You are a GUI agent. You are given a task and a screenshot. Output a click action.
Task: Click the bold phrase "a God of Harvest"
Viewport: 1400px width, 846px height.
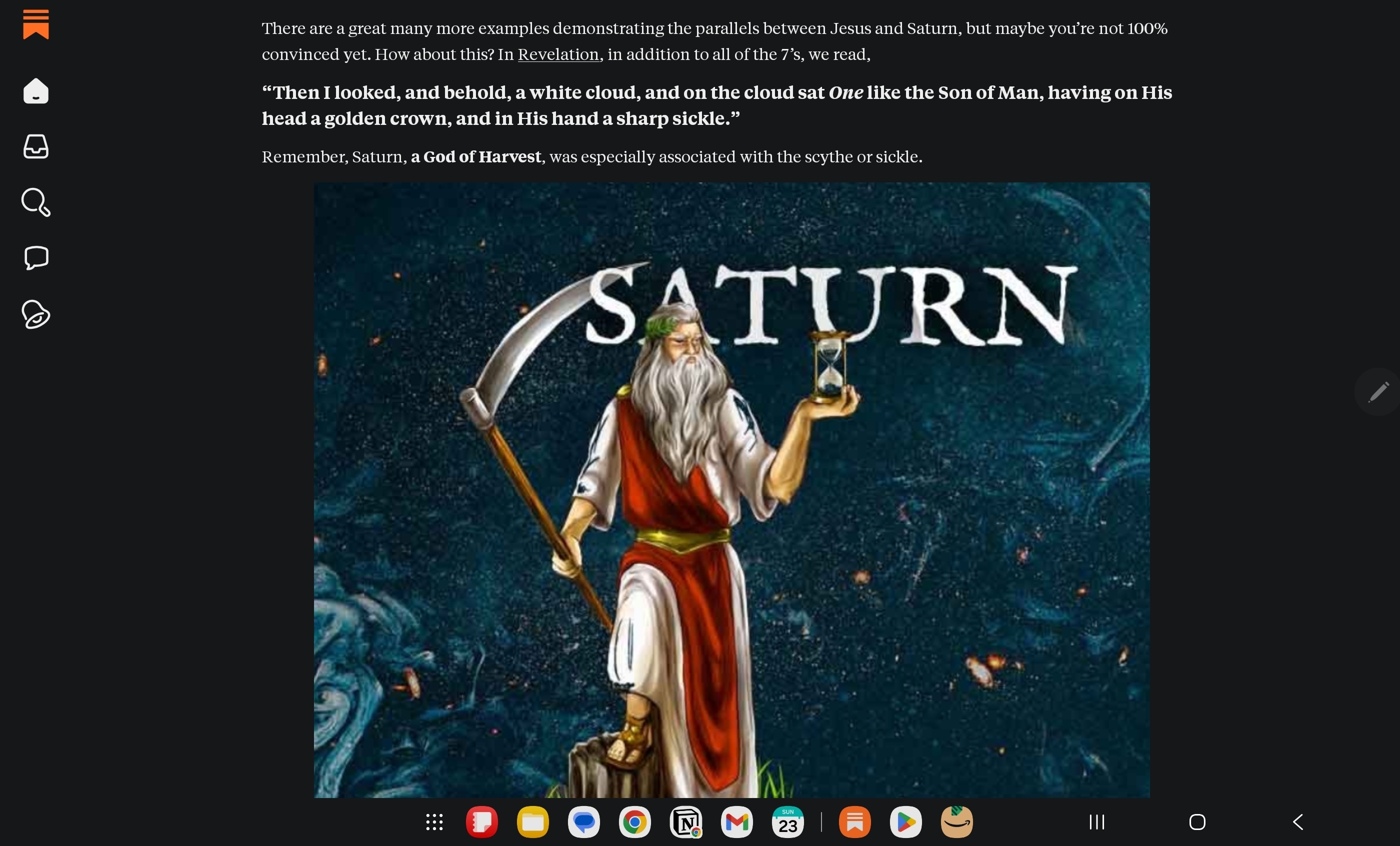[475, 157]
